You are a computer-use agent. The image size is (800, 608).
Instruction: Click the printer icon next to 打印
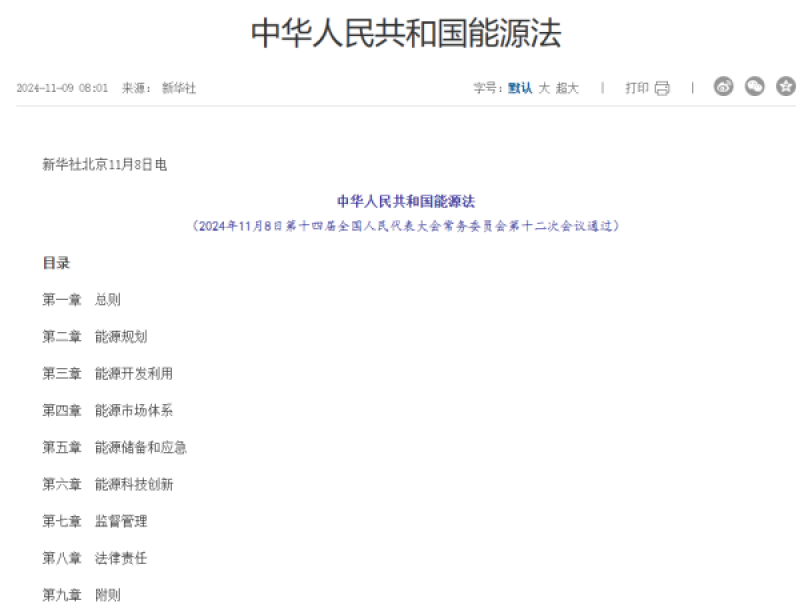[x=661, y=88]
